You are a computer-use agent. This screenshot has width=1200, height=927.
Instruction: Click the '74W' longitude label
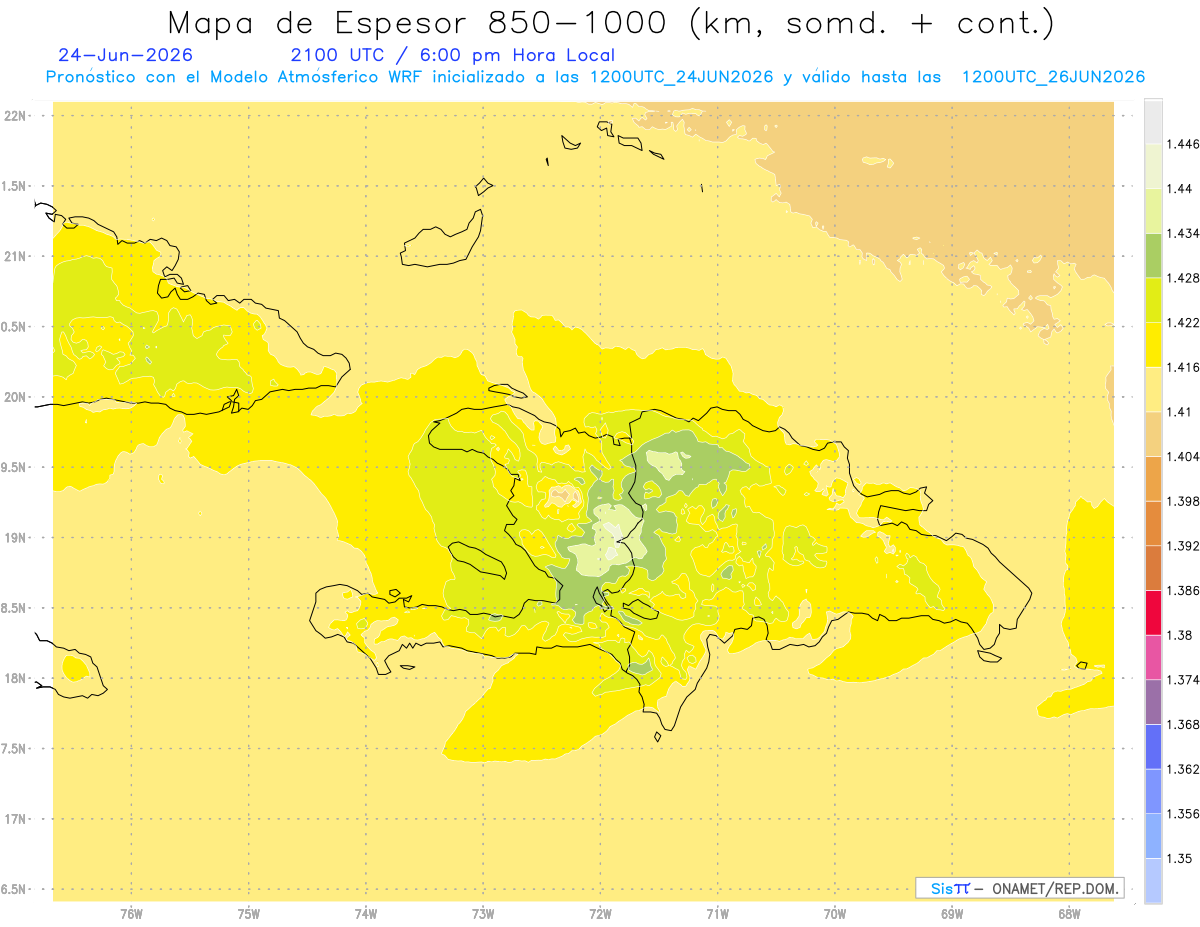click(366, 914)
